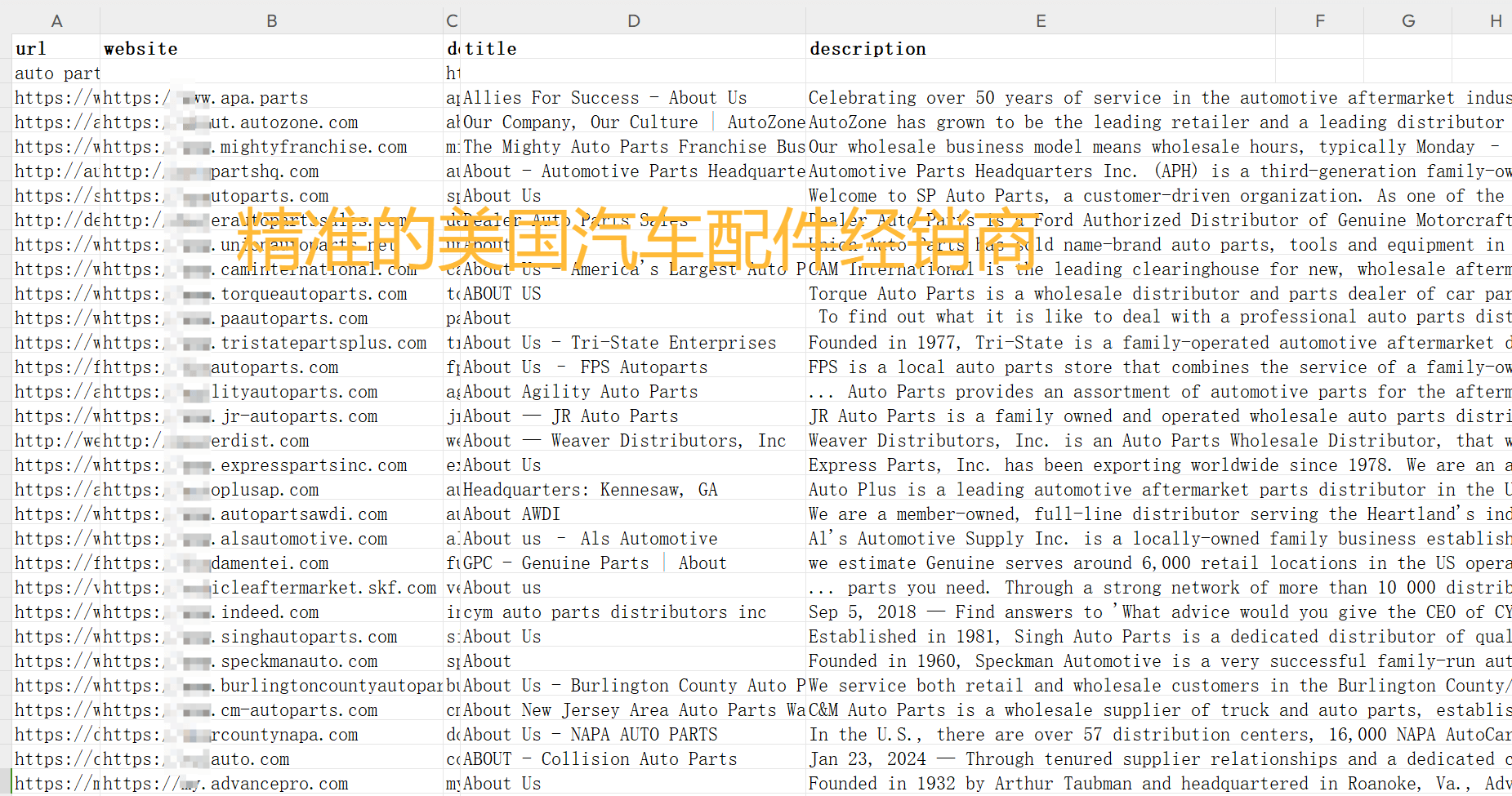The height and width of the screenshot is (796, 1512).
Task: Click the 'description' header cell
Action: pyautogui.click(x=1041, y=48)
